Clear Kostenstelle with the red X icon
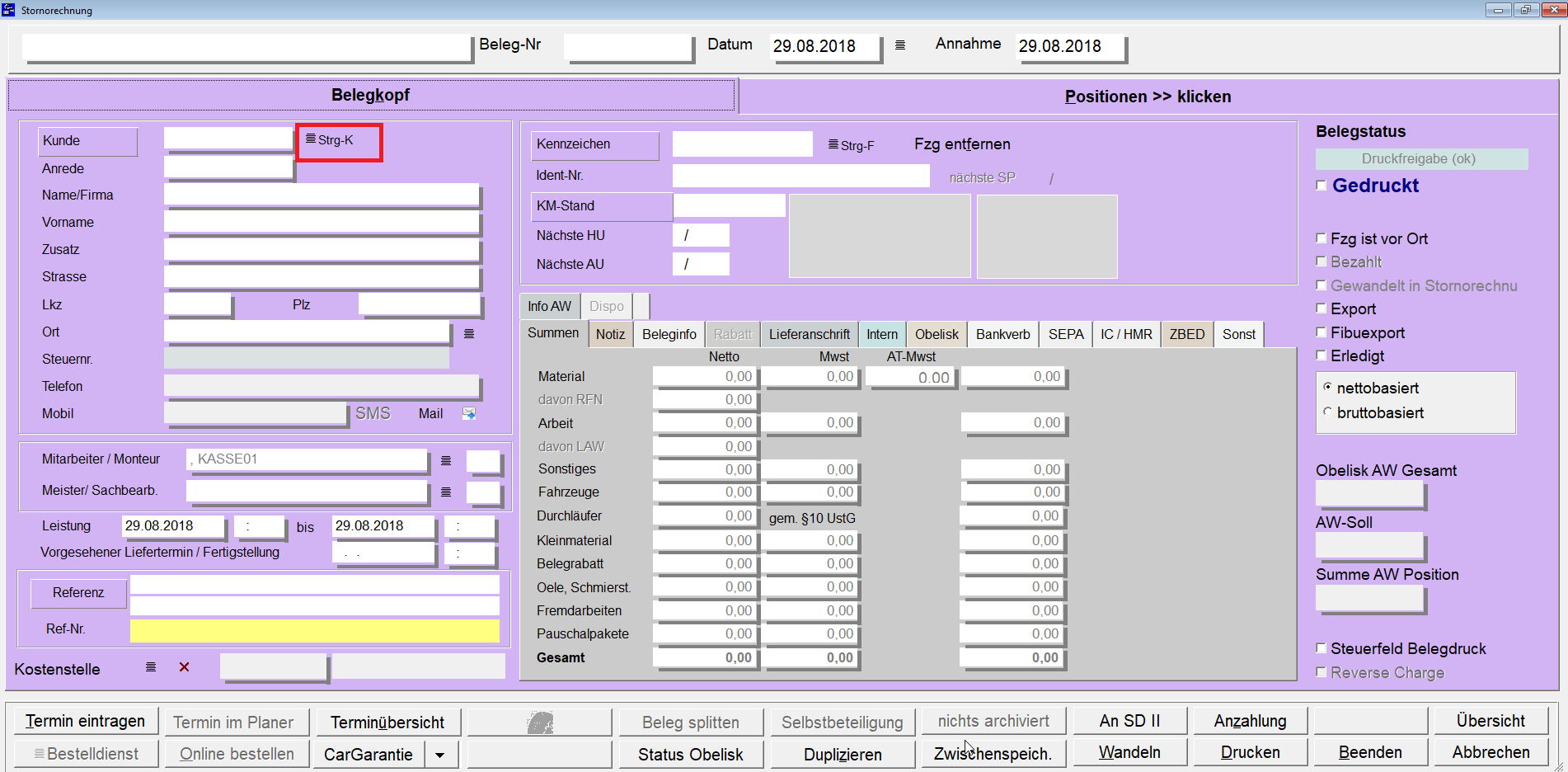Viewport: 1568px width, 772px height. tap(185, 666)
